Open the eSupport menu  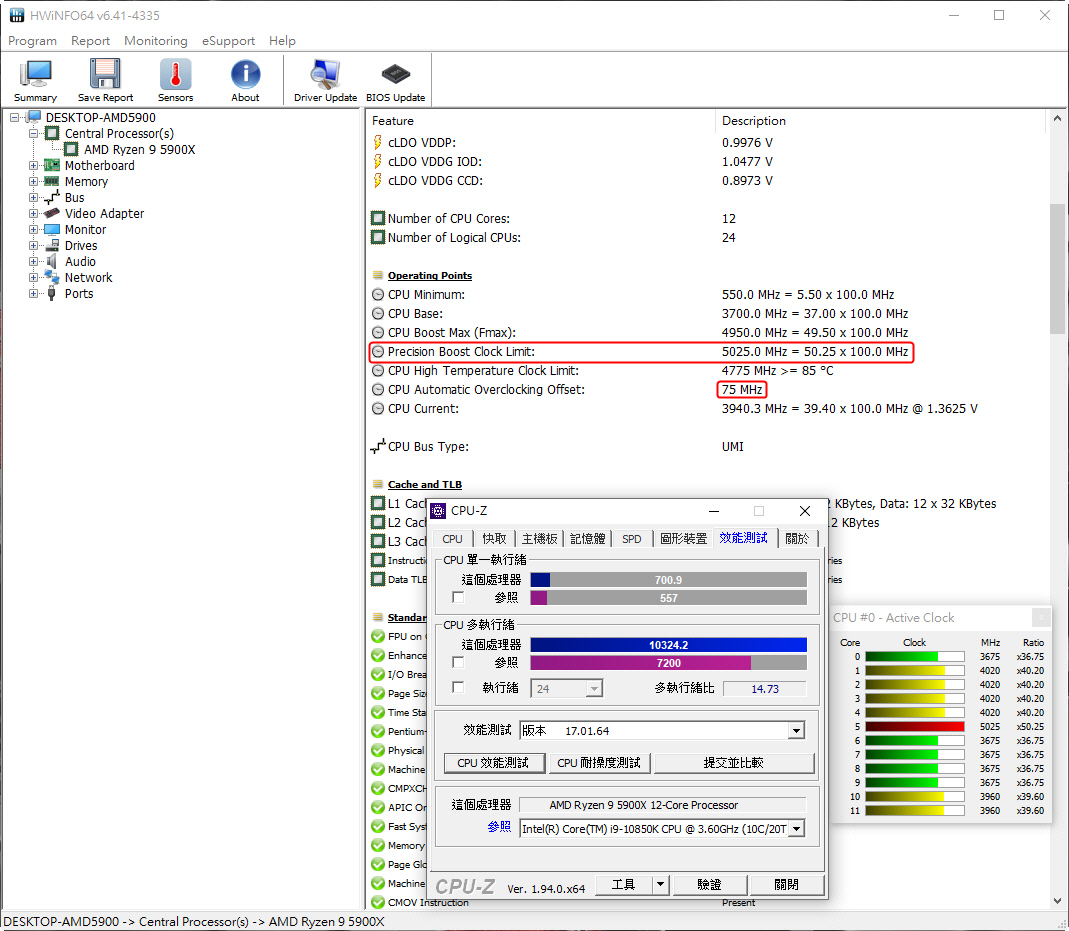pyautogui.click(x=228, y=41)
